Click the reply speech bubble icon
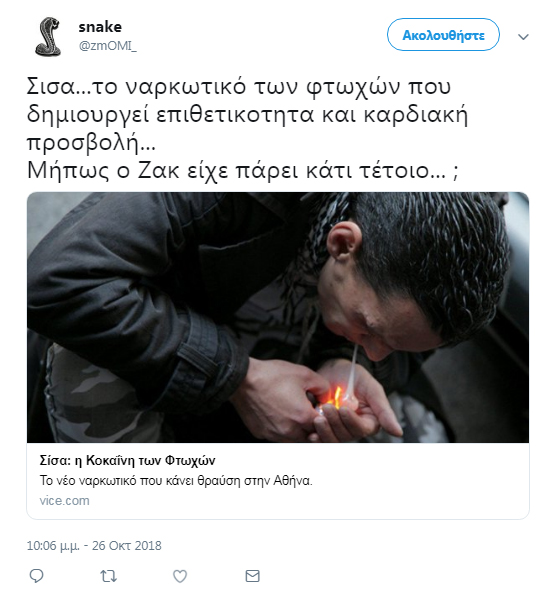The width and height of the screenshot is (555, 599). pos(37,576)
